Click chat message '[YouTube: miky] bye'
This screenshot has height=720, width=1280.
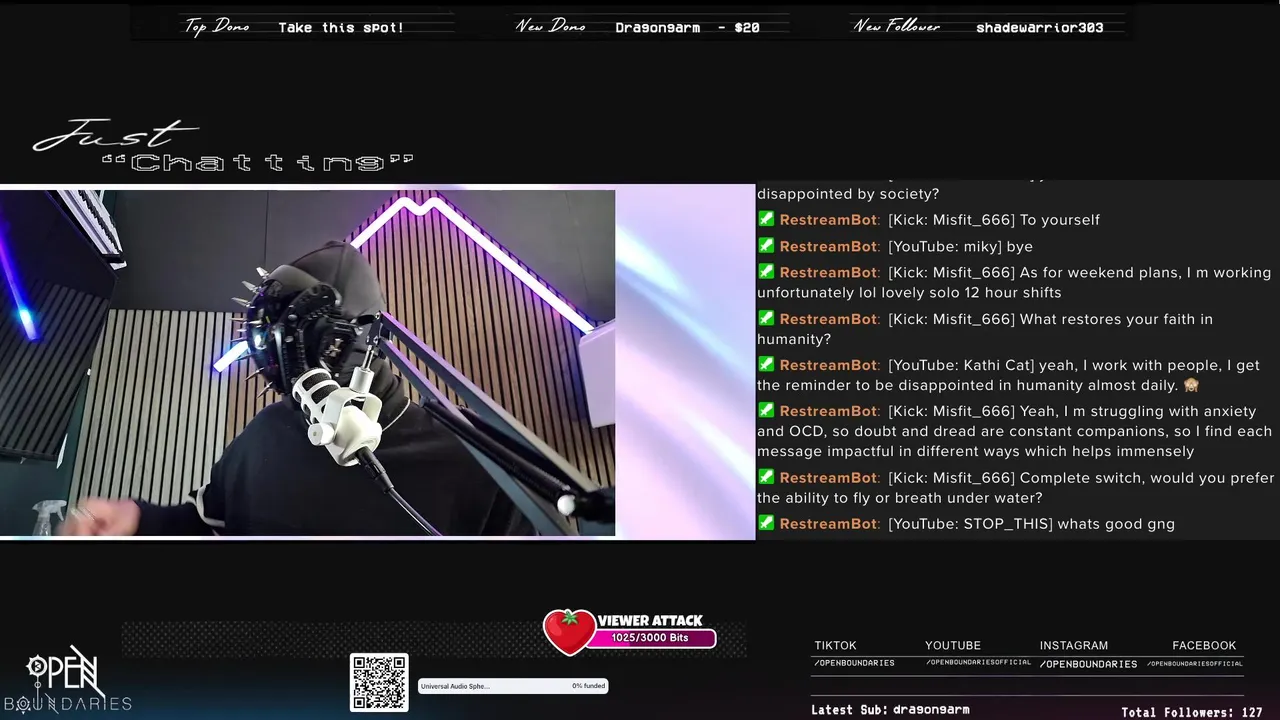click(x=960, y=246)
